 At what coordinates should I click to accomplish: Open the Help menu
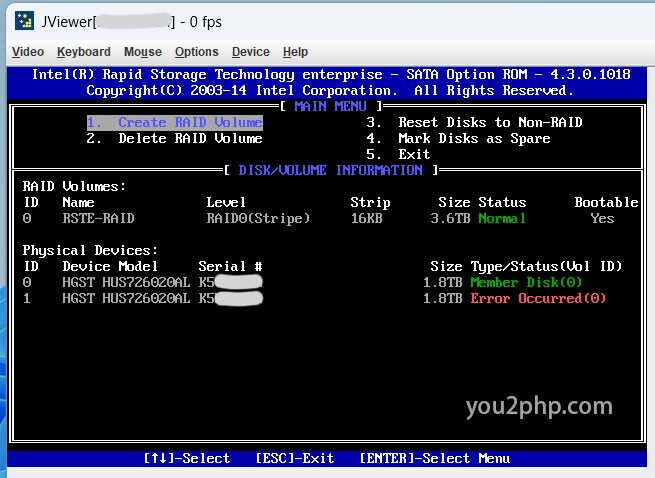tap(295, 52)
